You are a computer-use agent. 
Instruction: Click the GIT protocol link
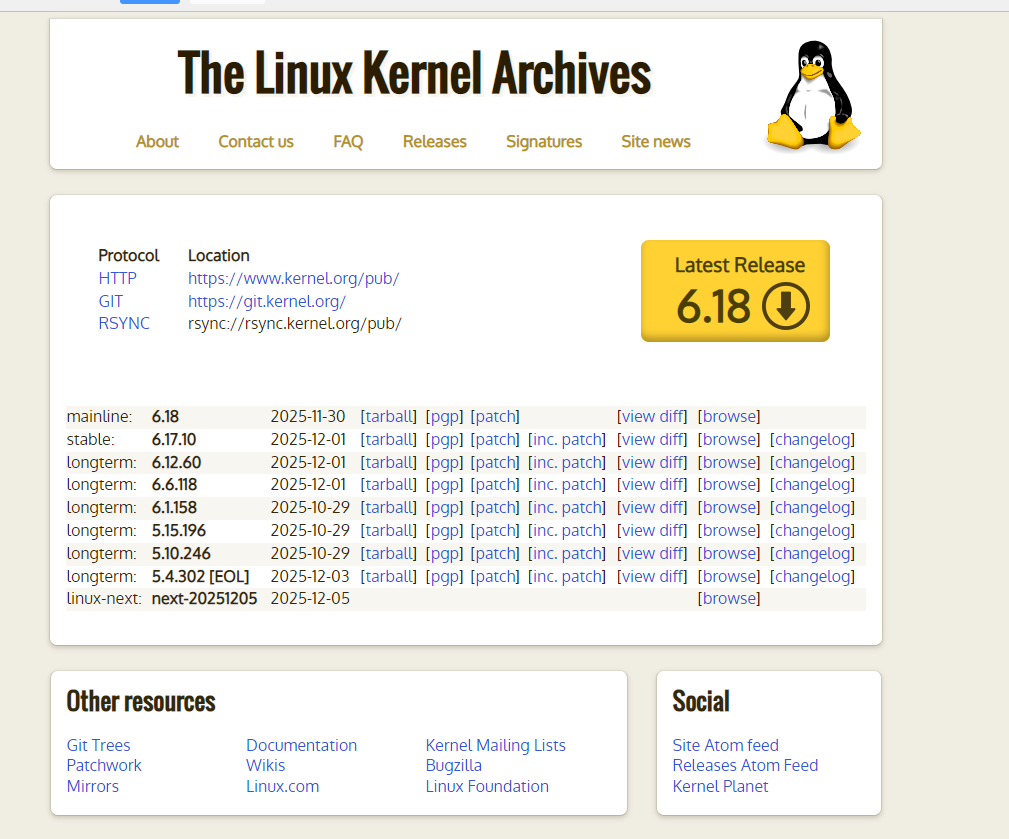point(111,301)
